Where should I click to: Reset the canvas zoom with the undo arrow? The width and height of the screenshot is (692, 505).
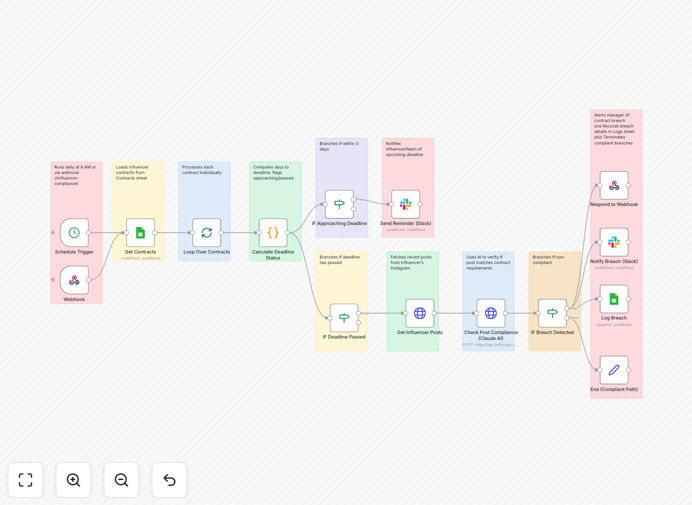[x=169, y=480]
